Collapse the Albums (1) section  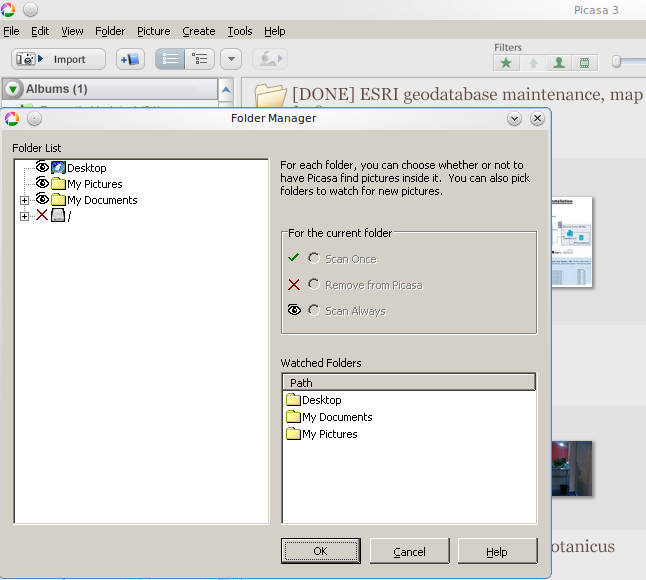(13, 89)
